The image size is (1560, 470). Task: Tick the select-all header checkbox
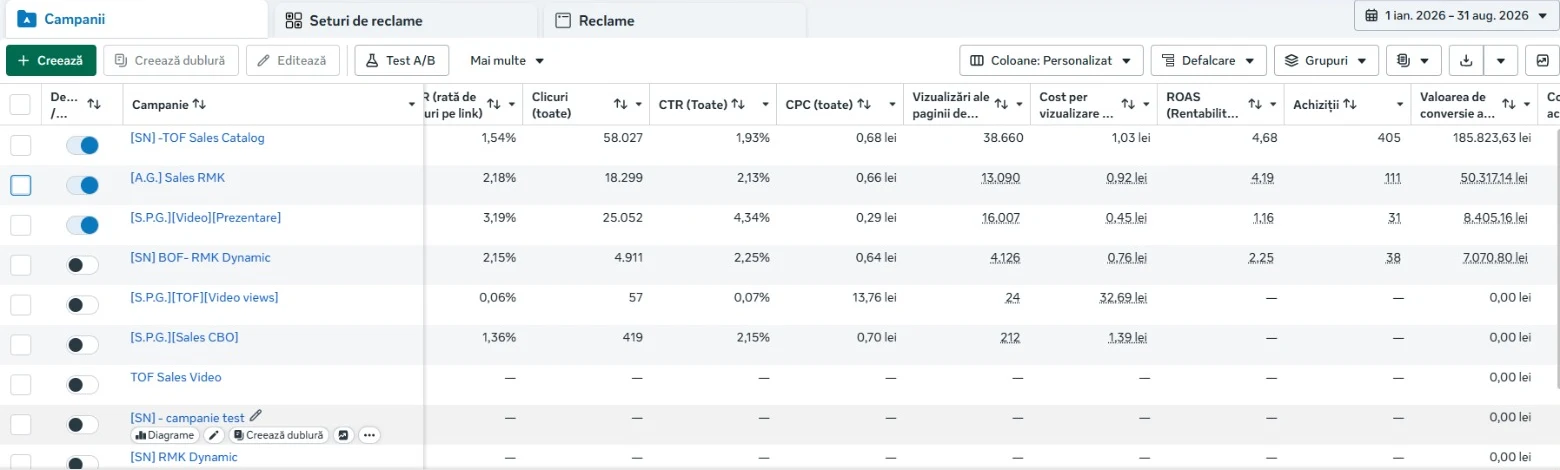pos(20,104)
